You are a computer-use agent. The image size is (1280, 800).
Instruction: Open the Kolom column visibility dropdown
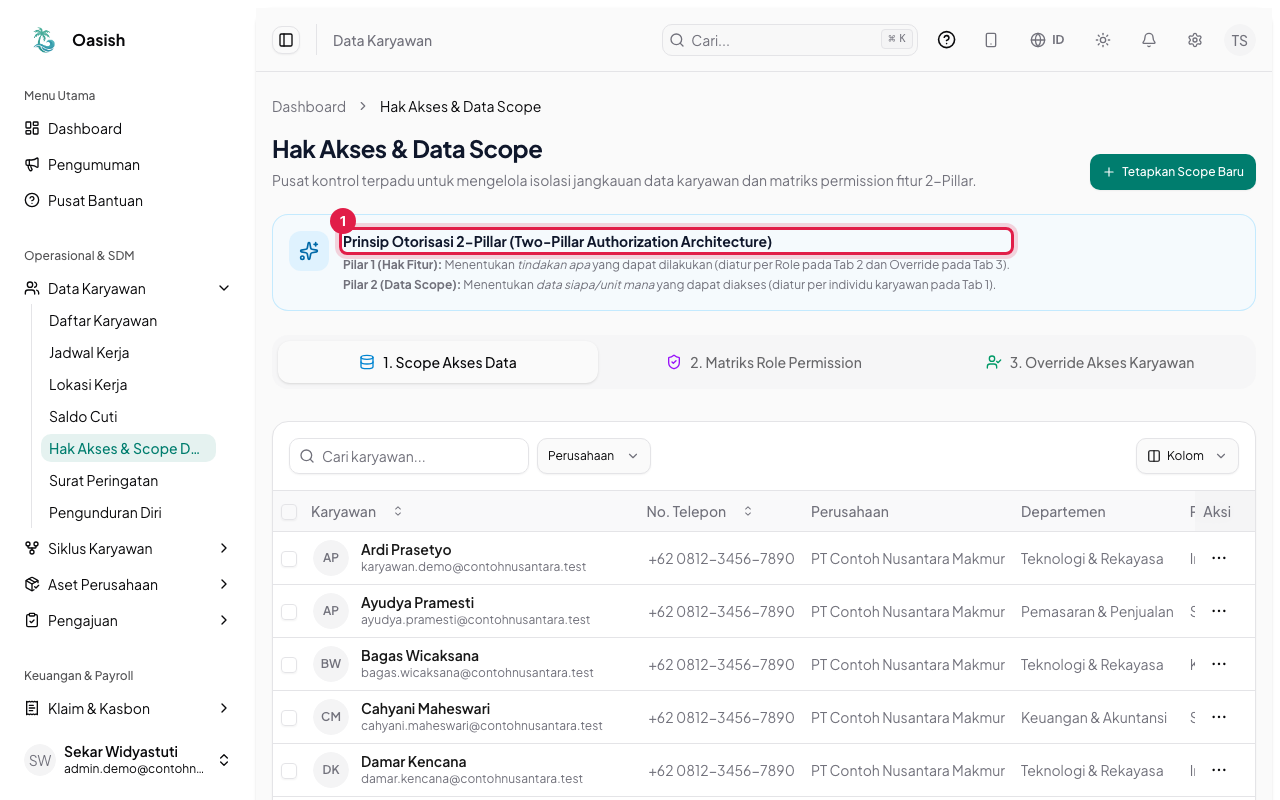click(1187, 456)
